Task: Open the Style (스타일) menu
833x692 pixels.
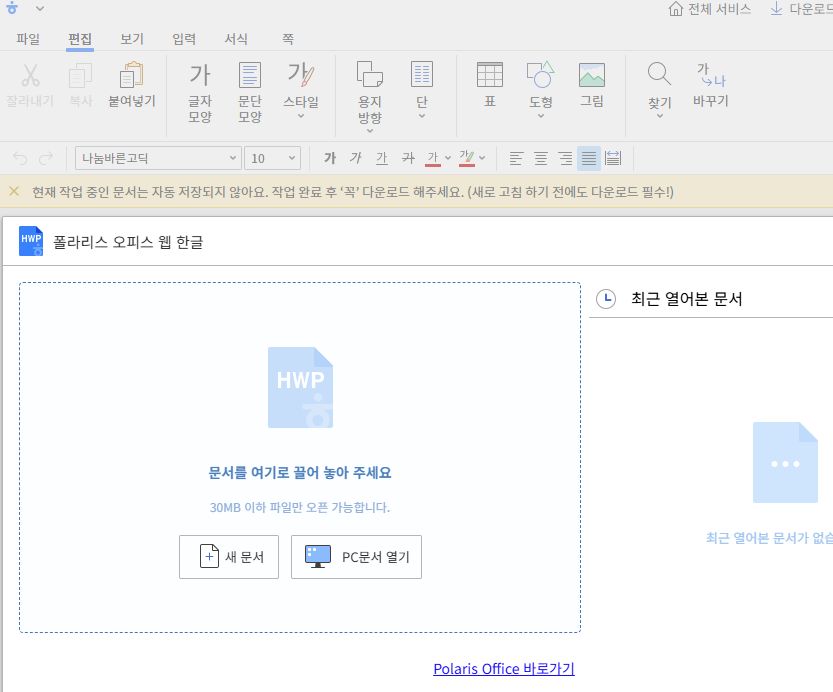Action: pyautogui.click(x=301, y=90)
